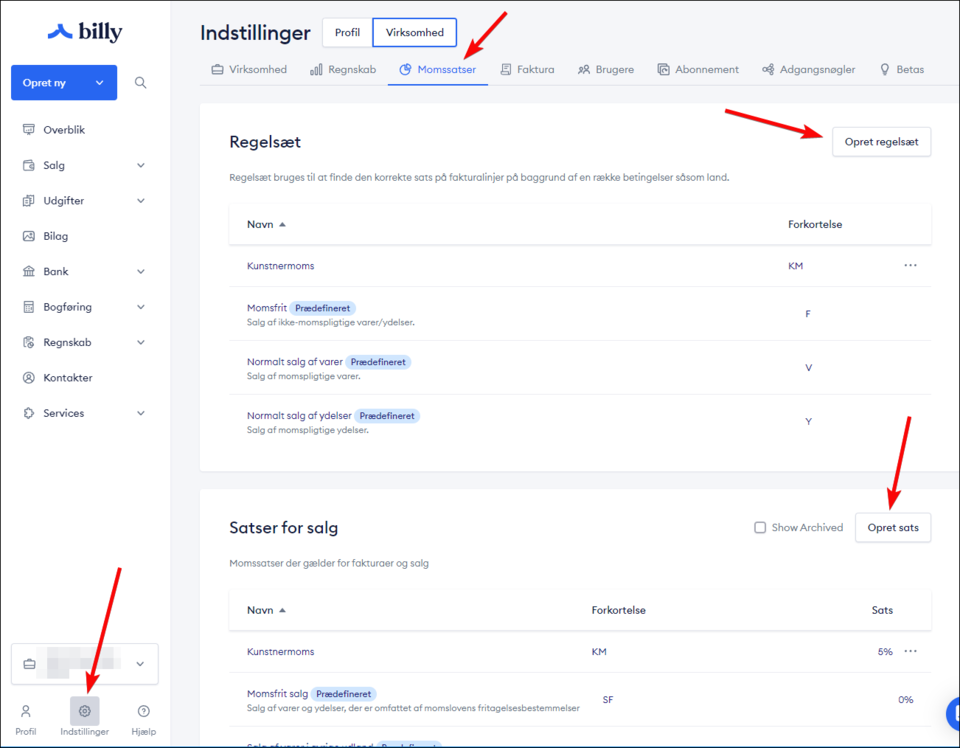960x748 pixels.
Task: Open Bilag in the sidebar
Action: click(x=55, y=236)
